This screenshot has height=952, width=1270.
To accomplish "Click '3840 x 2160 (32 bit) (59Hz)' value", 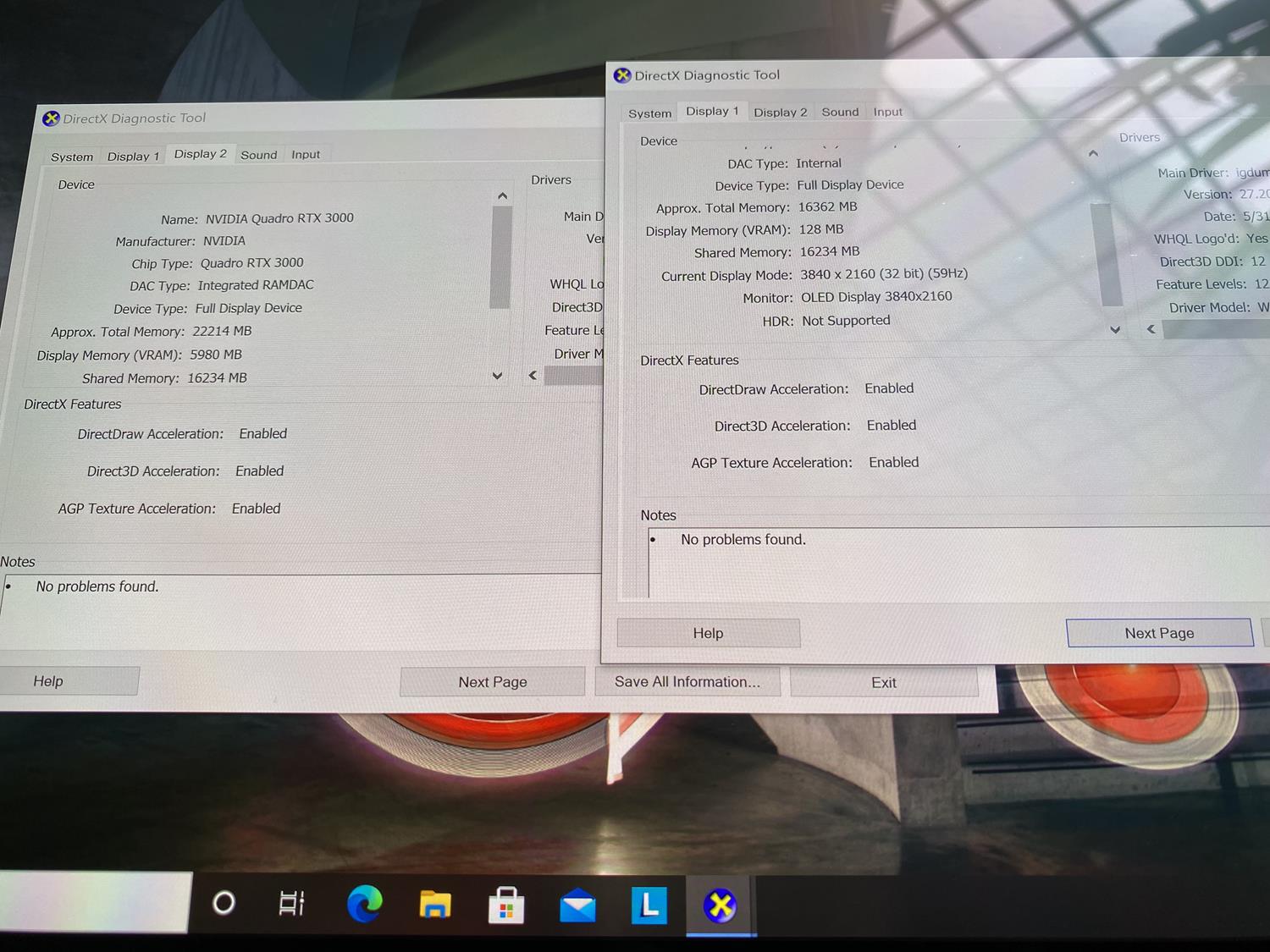I will click(884, 274).
